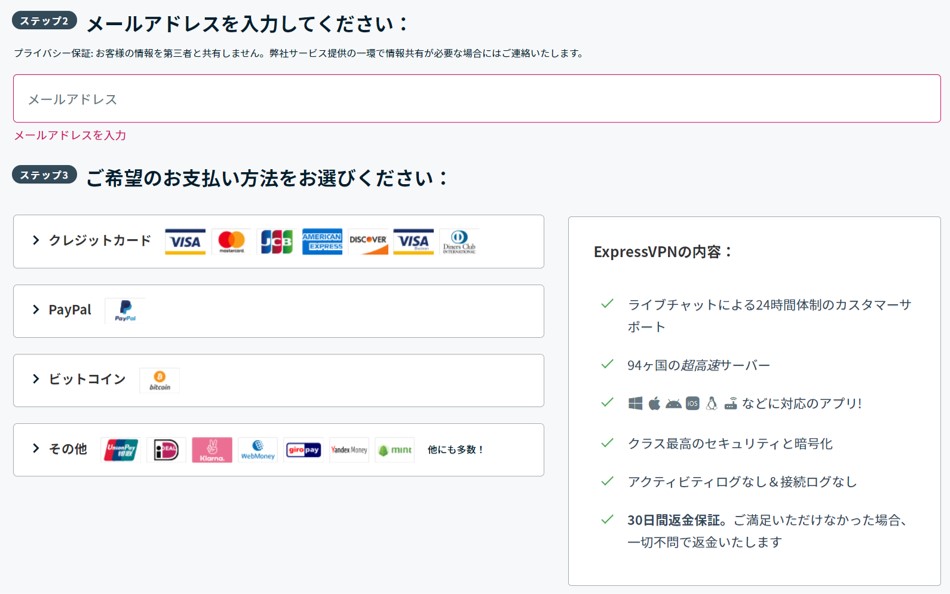Click the 他にも多数！ link

coord(455,449)
